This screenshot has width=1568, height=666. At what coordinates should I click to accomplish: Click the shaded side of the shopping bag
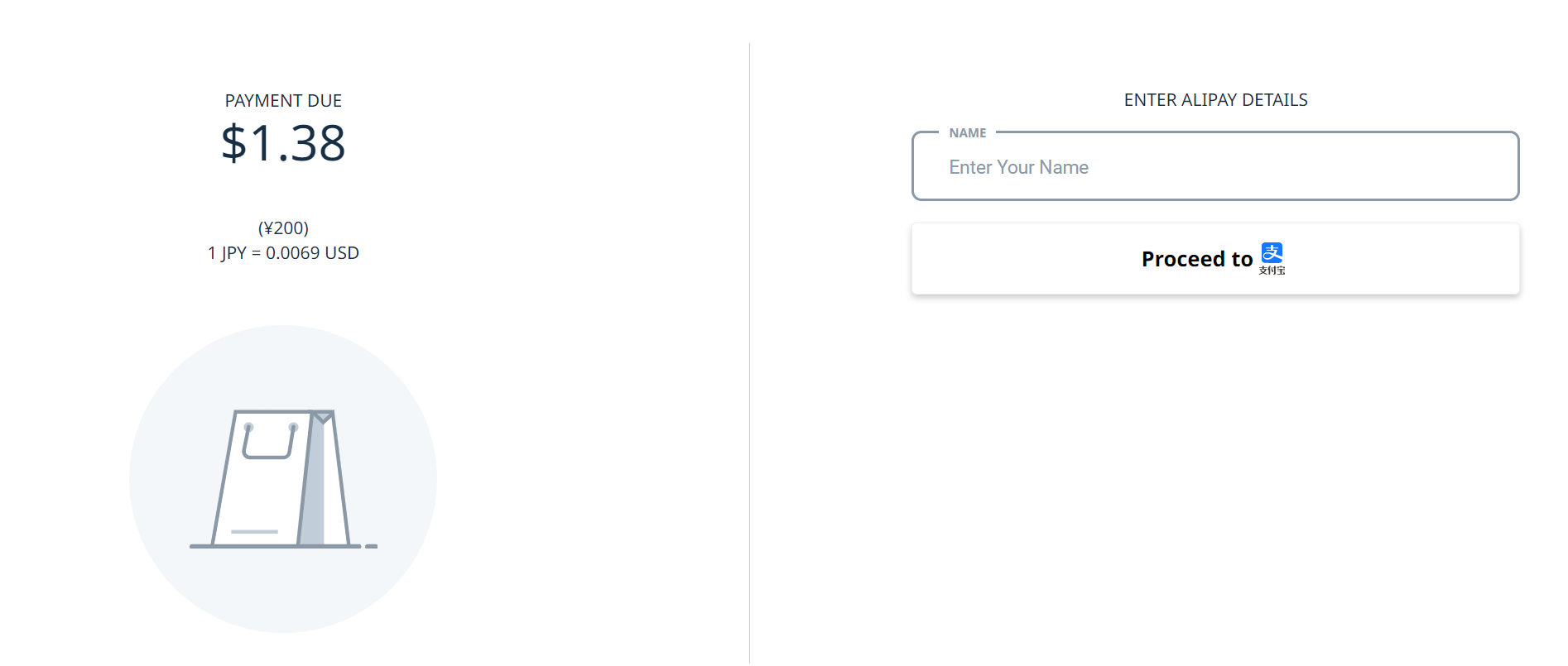click(x=312, y=480)
